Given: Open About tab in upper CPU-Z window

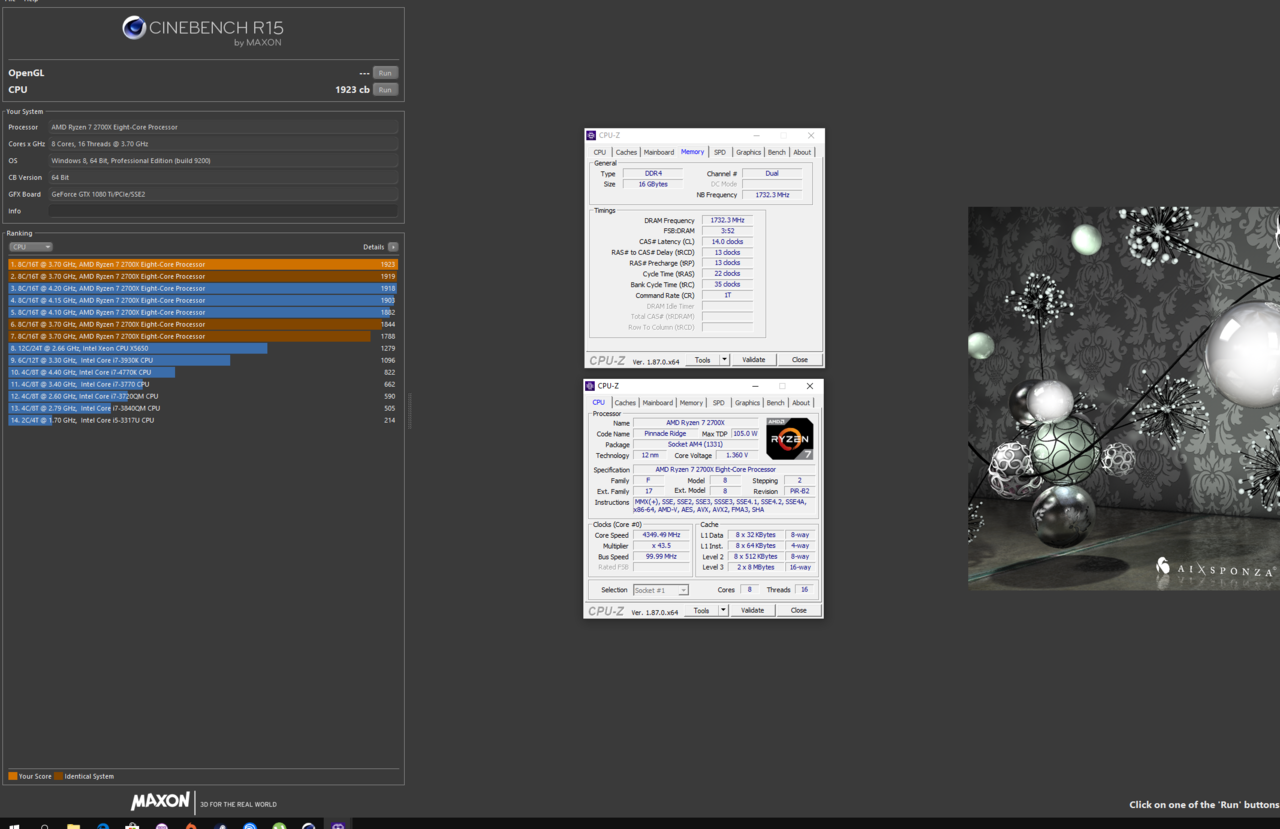Looking at the screenshot, I should [803, 153].
